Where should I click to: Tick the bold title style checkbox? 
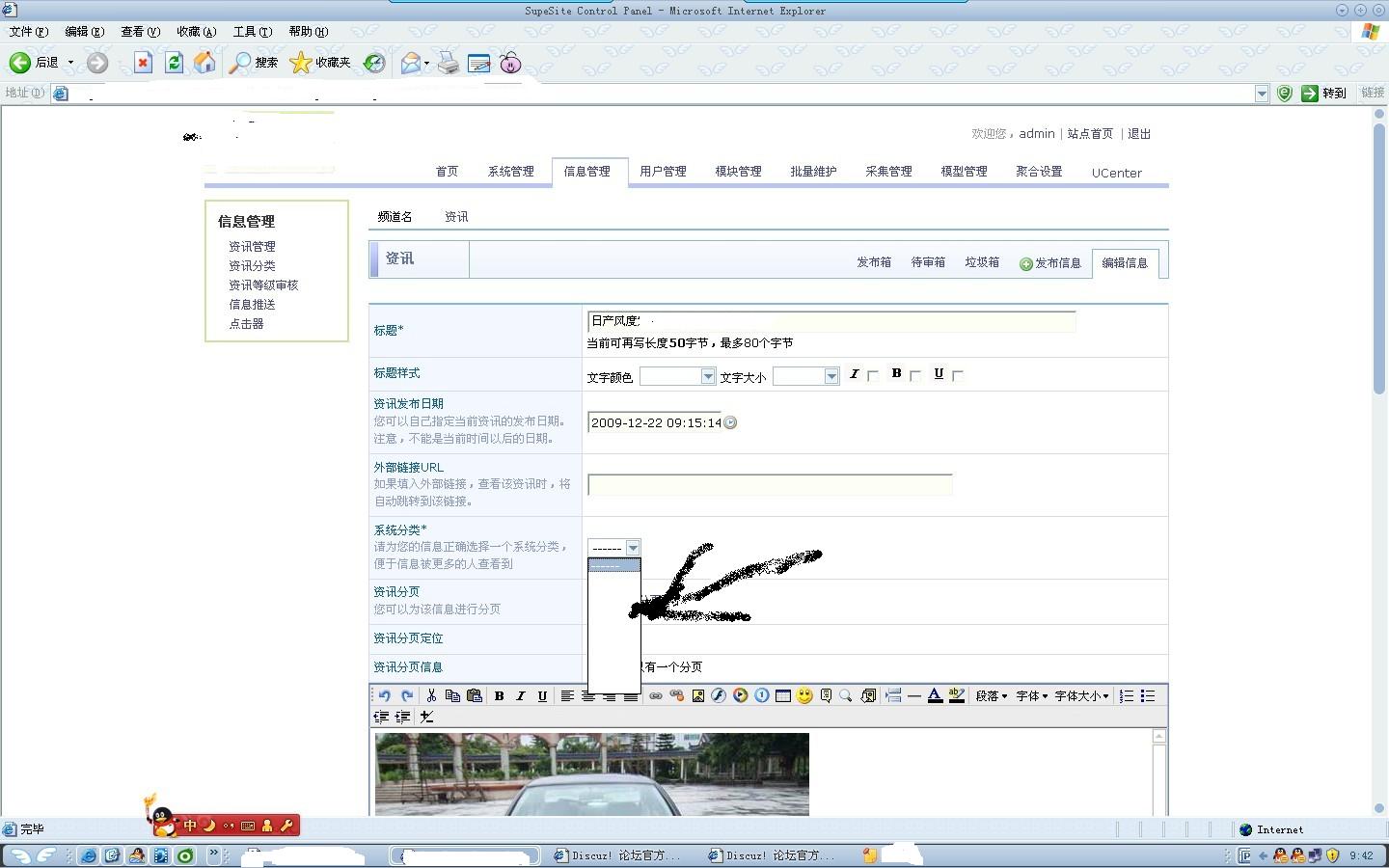915,375
